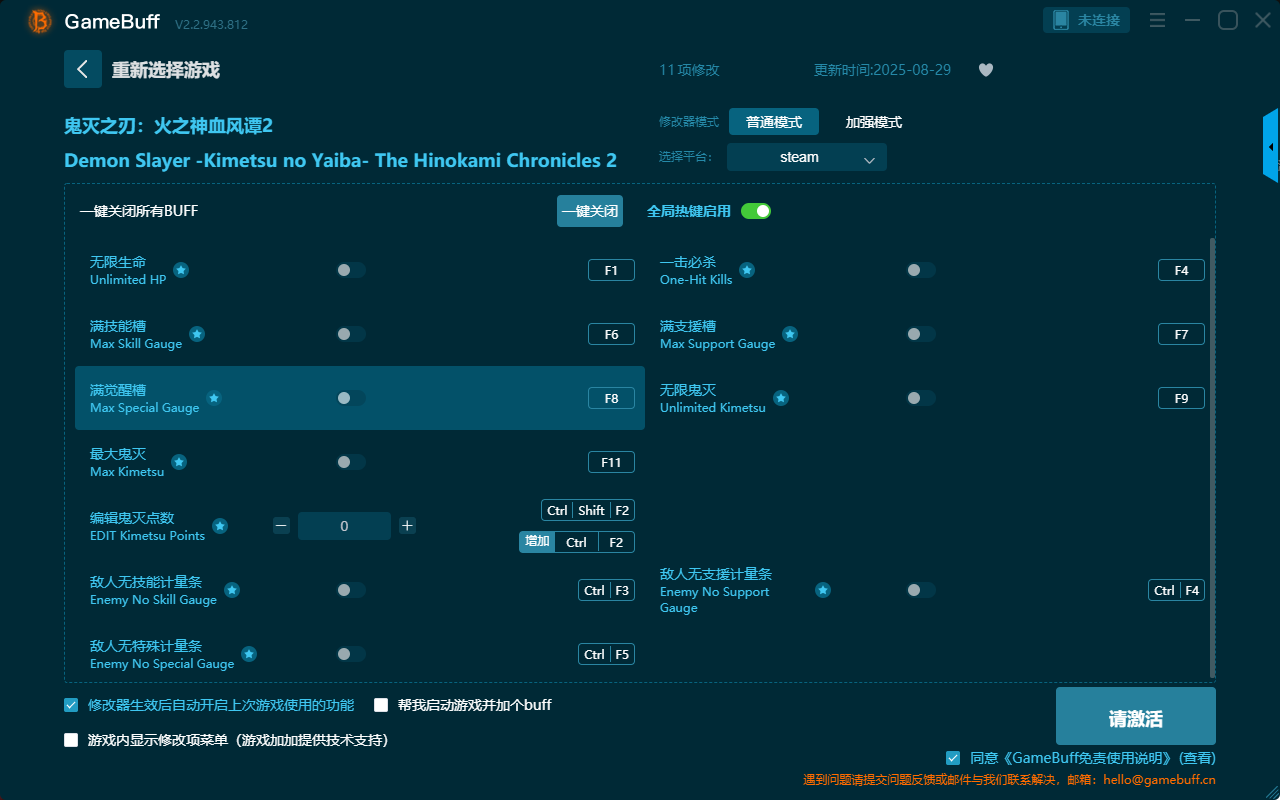Switch to 加强模式 mode tab

[874, 122]
